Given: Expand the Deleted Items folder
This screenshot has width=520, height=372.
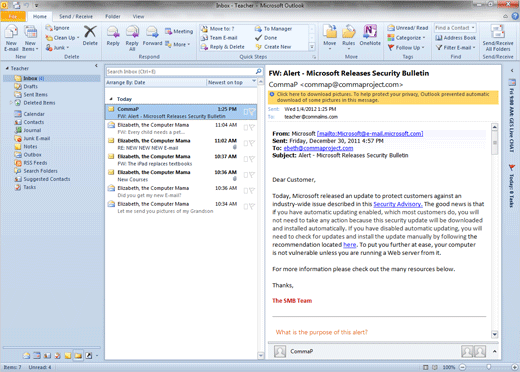Looking at the screenshot, I should click(x=11, y=103).
